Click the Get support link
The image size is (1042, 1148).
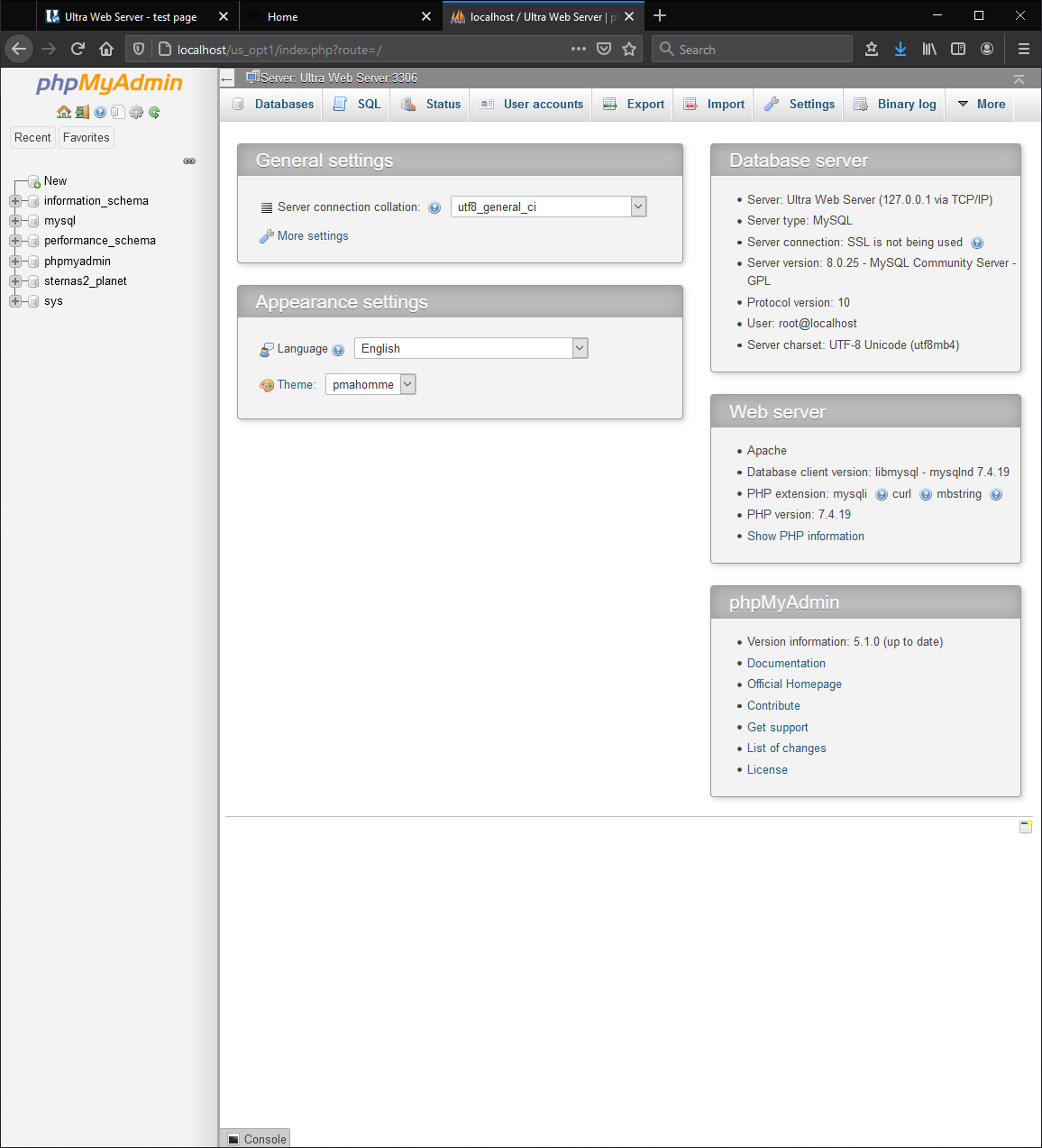[x=778, y=727]
